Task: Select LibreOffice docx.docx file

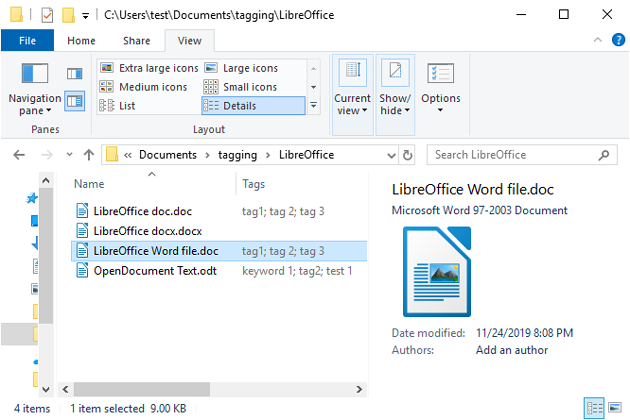Action: click(147, 231)
